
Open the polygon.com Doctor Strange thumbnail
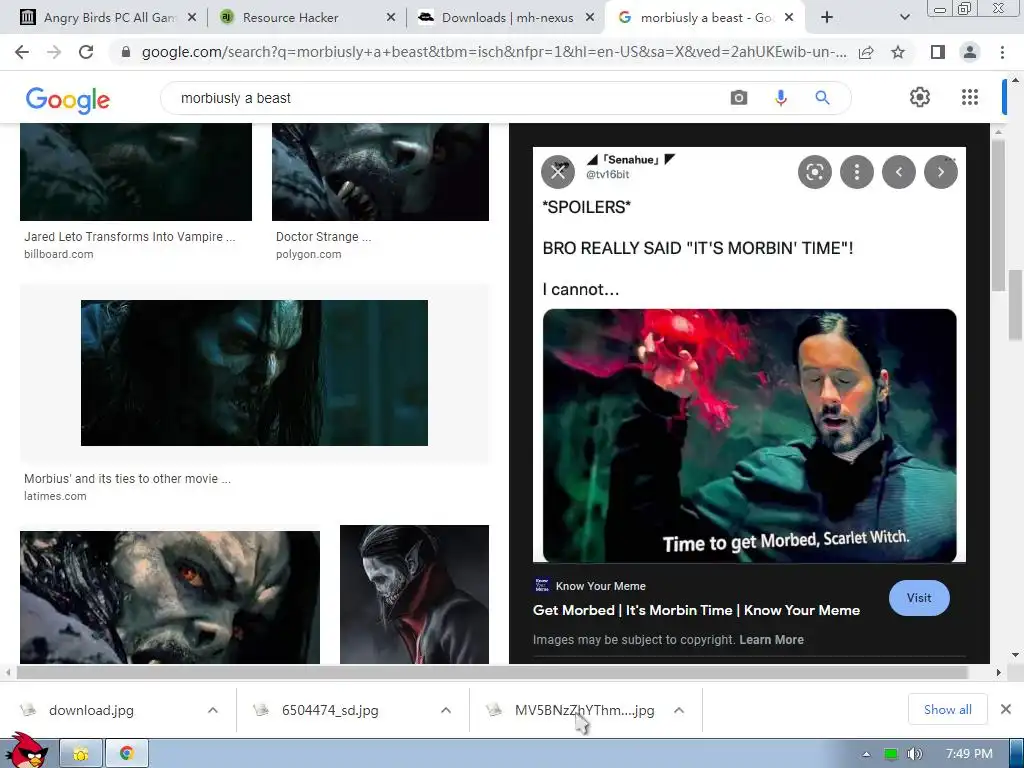[380, 172]
